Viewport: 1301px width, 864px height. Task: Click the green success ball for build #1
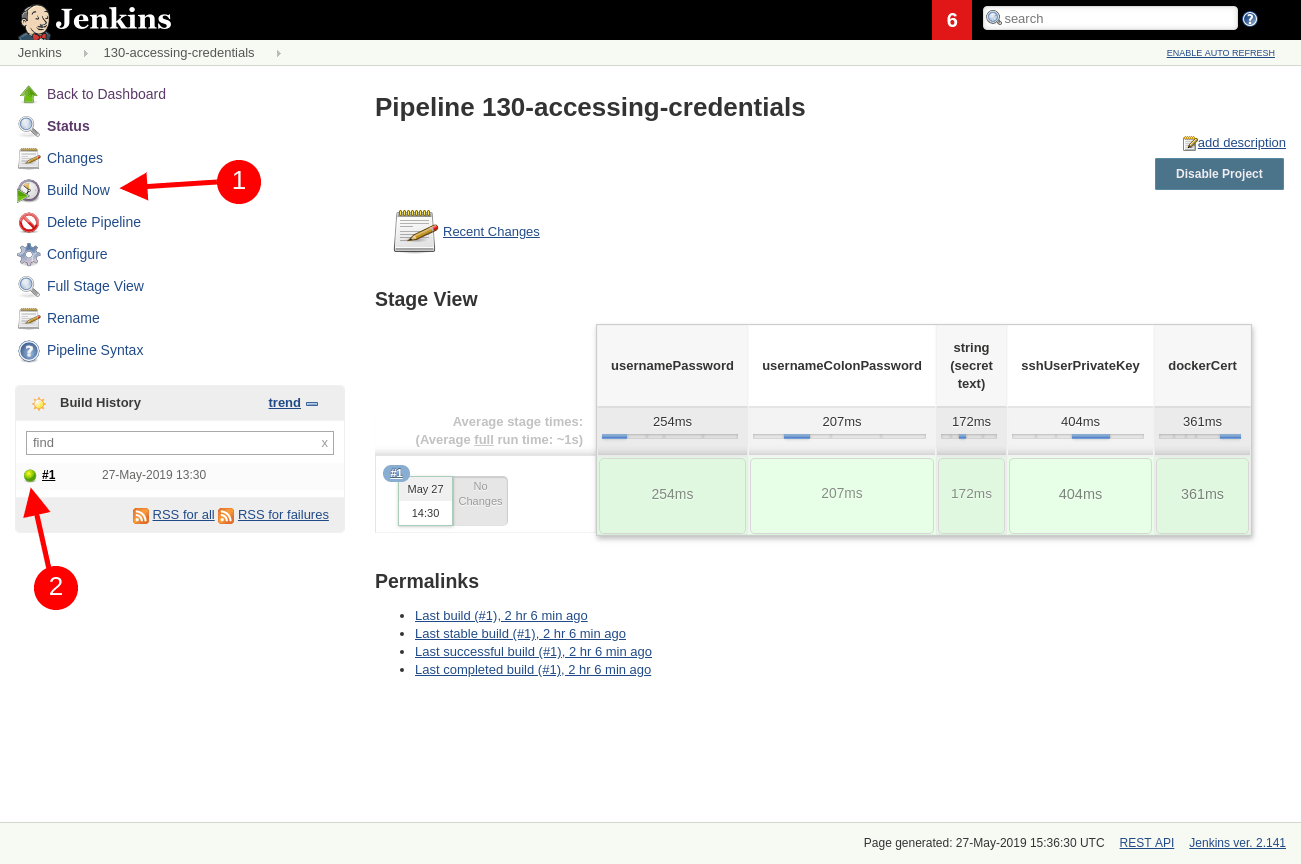(30, 476)
